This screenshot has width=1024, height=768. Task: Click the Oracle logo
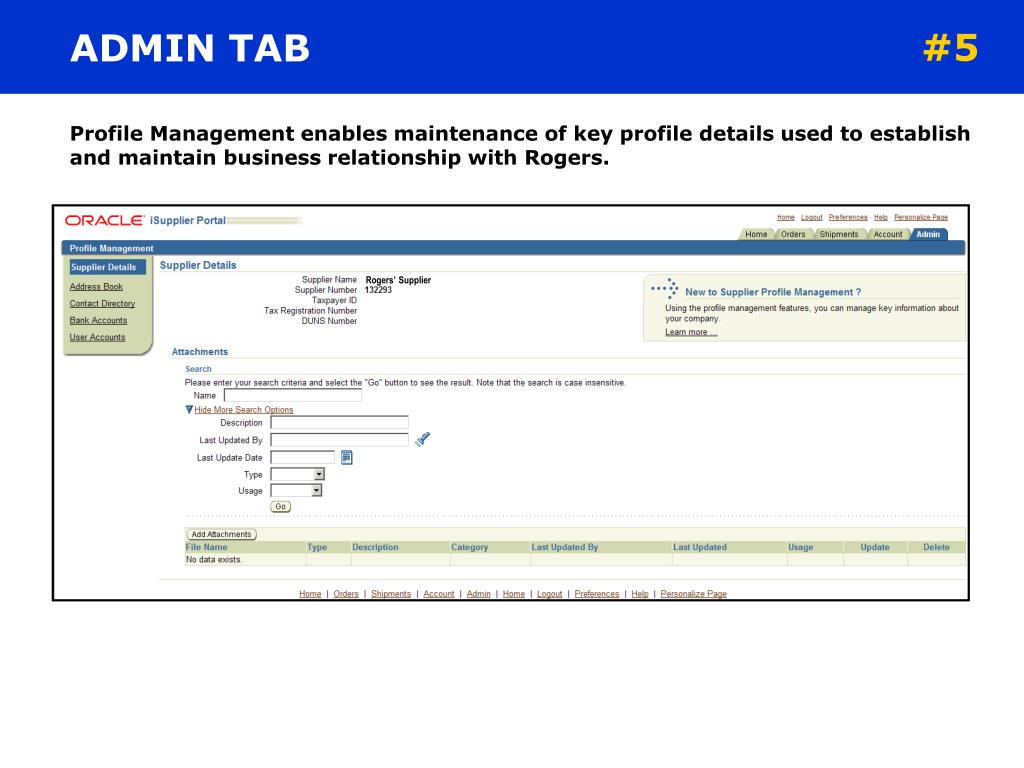click(104, 220)
